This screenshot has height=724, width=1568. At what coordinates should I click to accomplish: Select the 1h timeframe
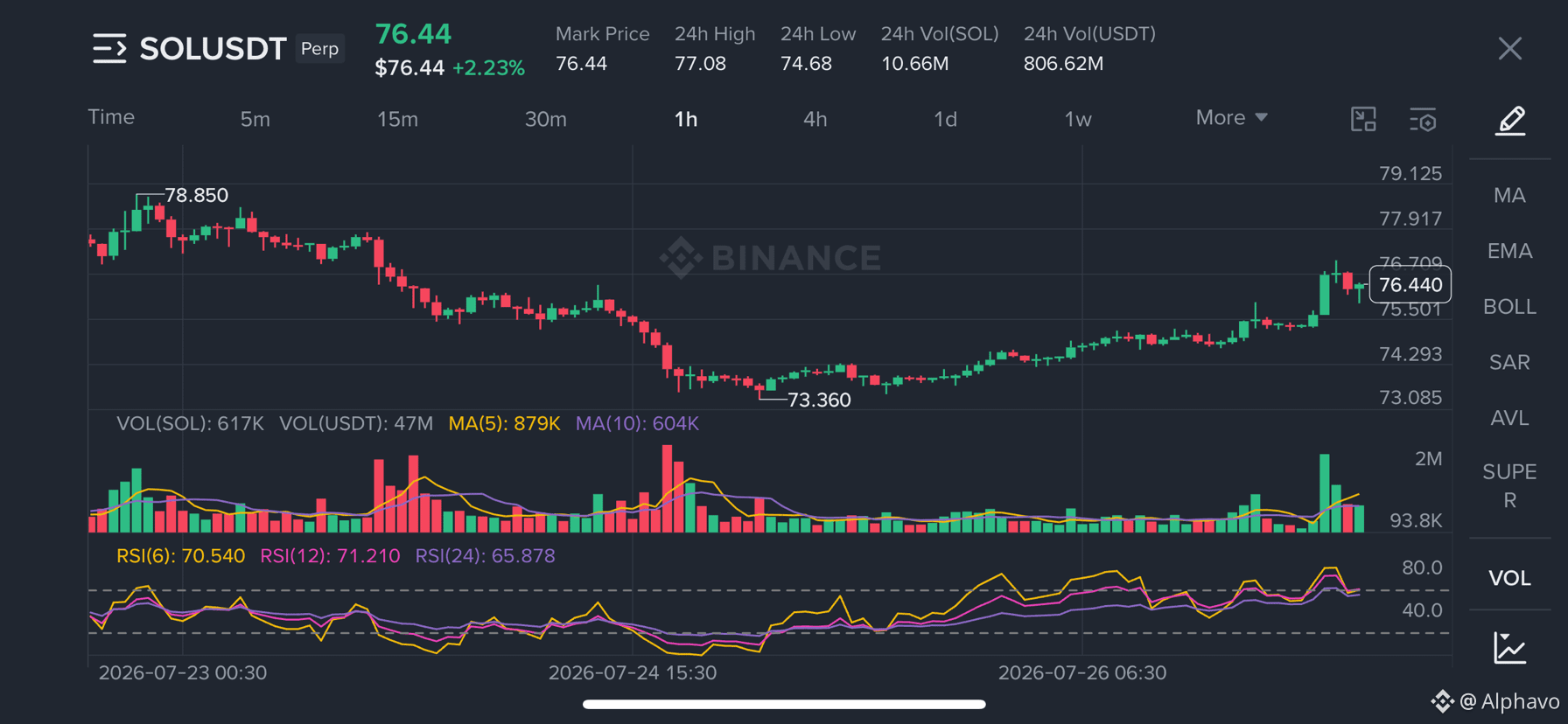[686, 119]
